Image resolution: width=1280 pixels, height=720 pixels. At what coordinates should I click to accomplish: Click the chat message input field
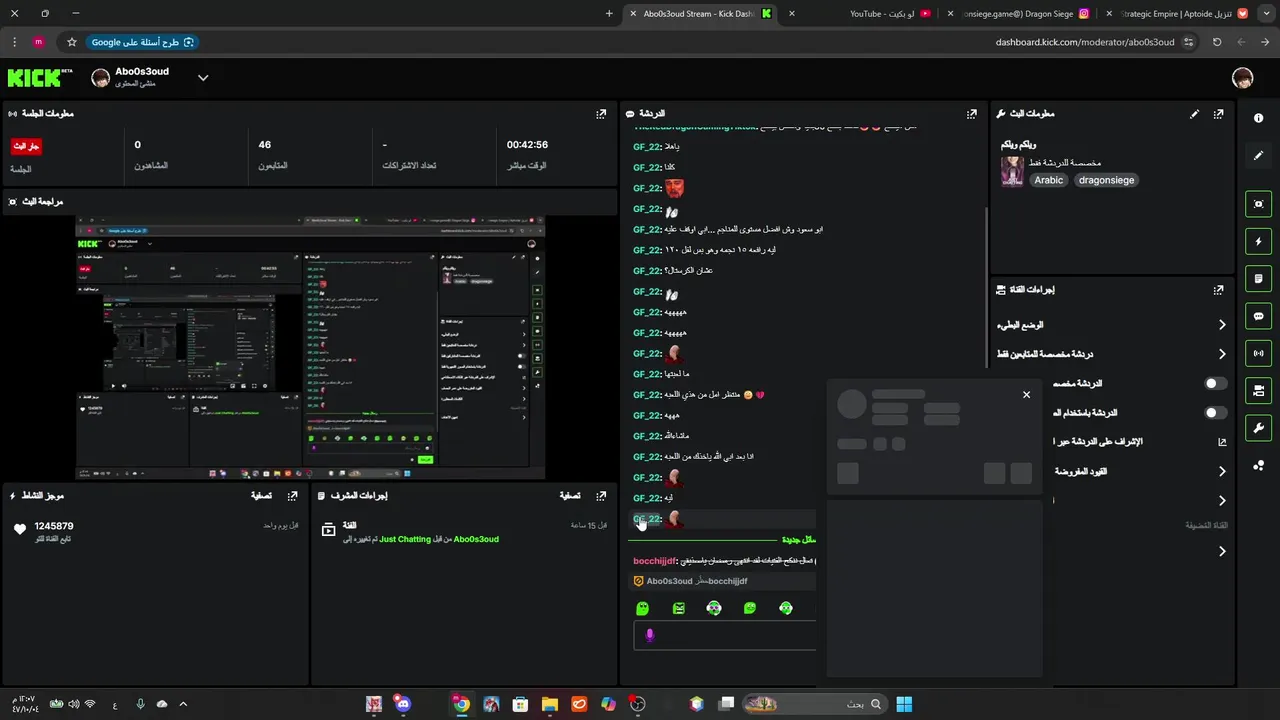point(725,635)
